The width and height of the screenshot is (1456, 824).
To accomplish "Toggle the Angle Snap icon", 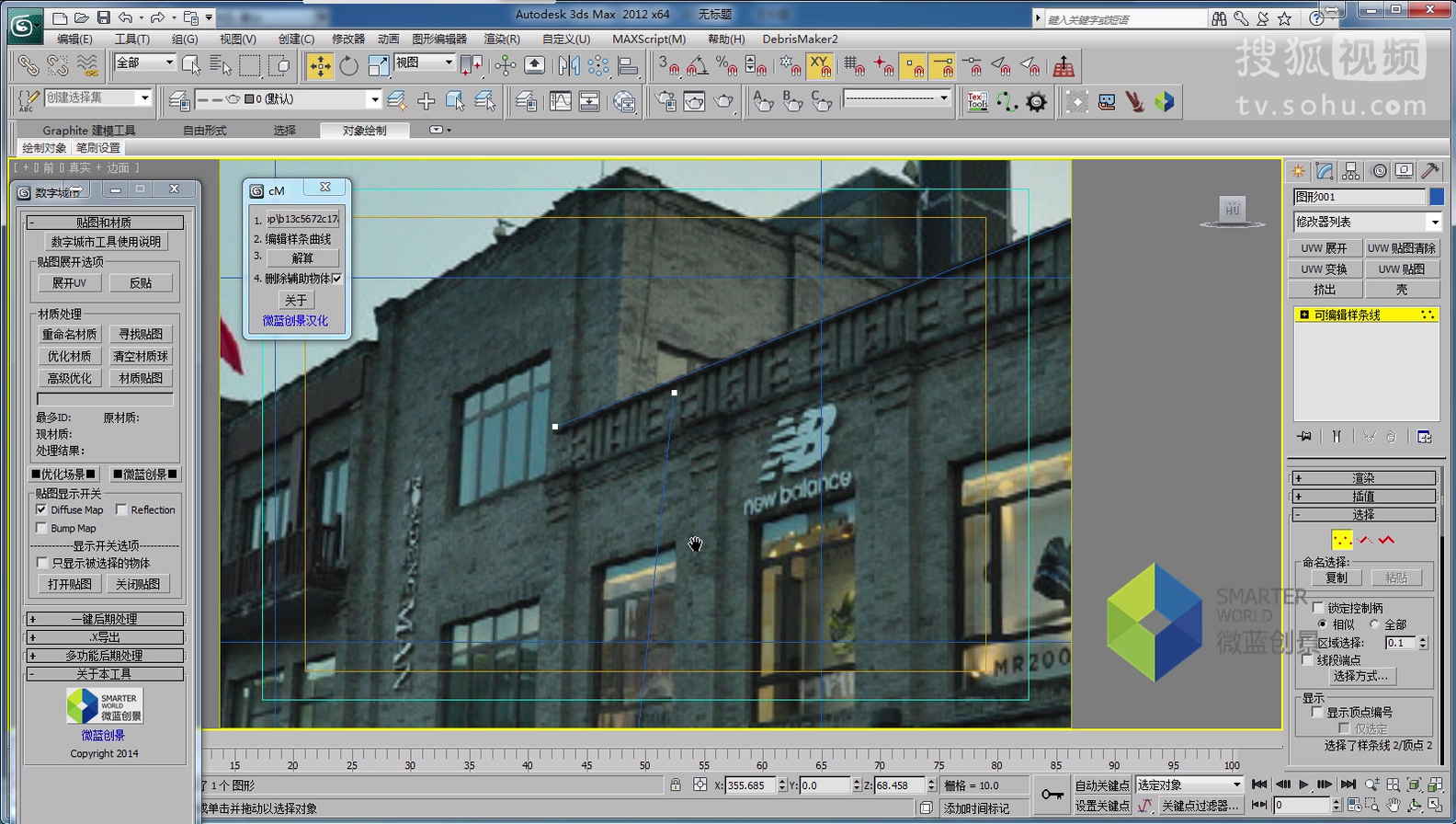I will click(698, 65).
